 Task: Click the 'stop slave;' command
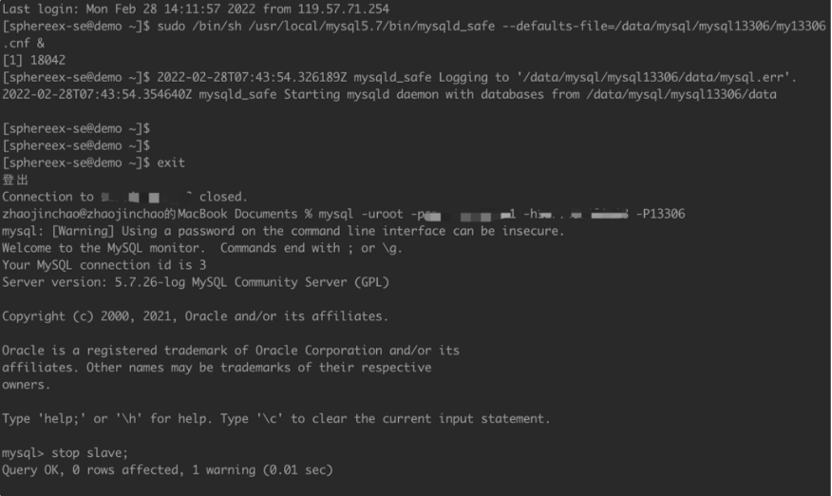tap(87, 452)
